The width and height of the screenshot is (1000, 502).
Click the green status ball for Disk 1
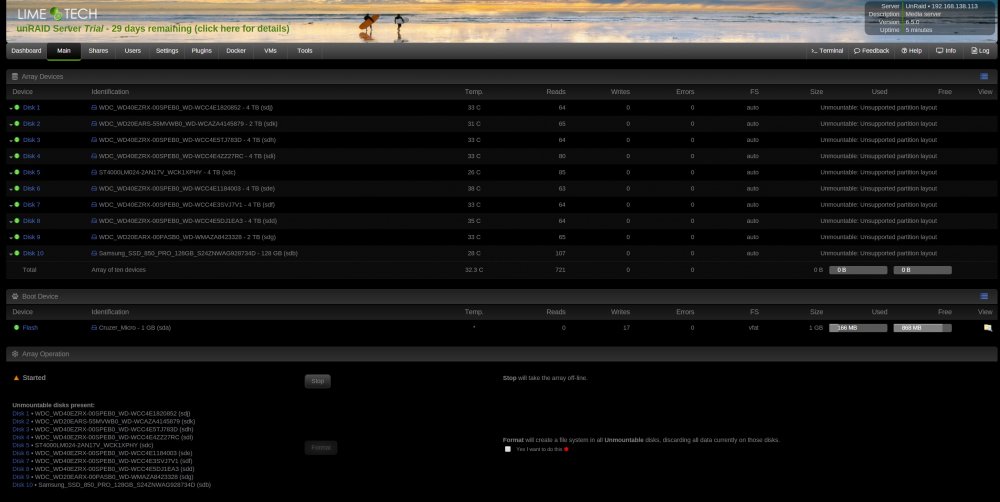[17, 108]
